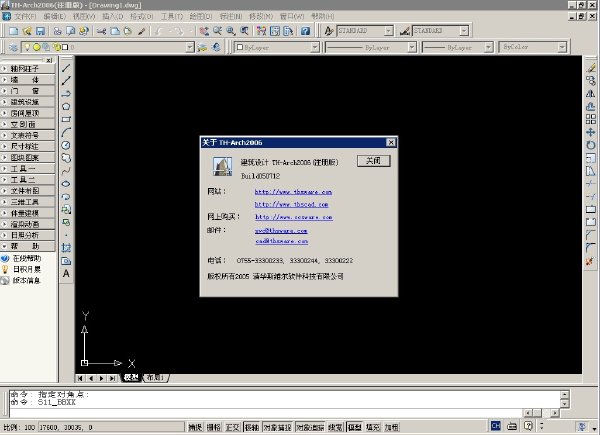This screenshot has height=435, width=600.
Task: Click the Layer Properties Manager icon
Action: (x=14, y=47)
